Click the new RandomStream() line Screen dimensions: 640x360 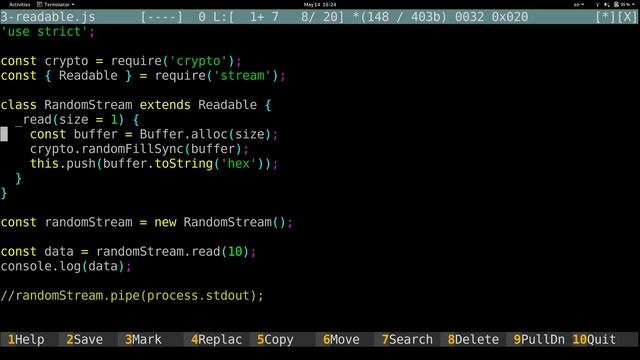(147, 223)
